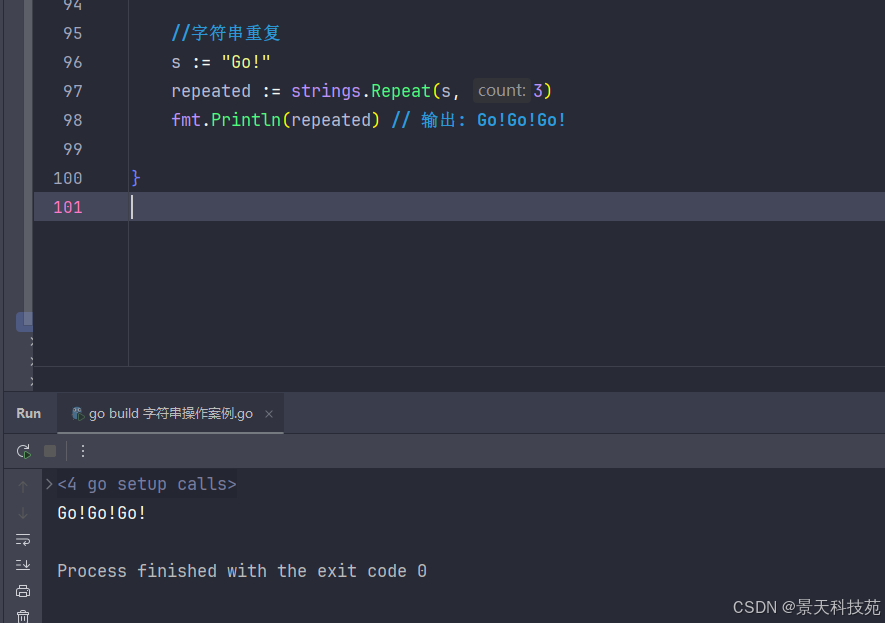885x623 pixels.
Task: Jump down the stack trace arrow
Action: point(23,513)
